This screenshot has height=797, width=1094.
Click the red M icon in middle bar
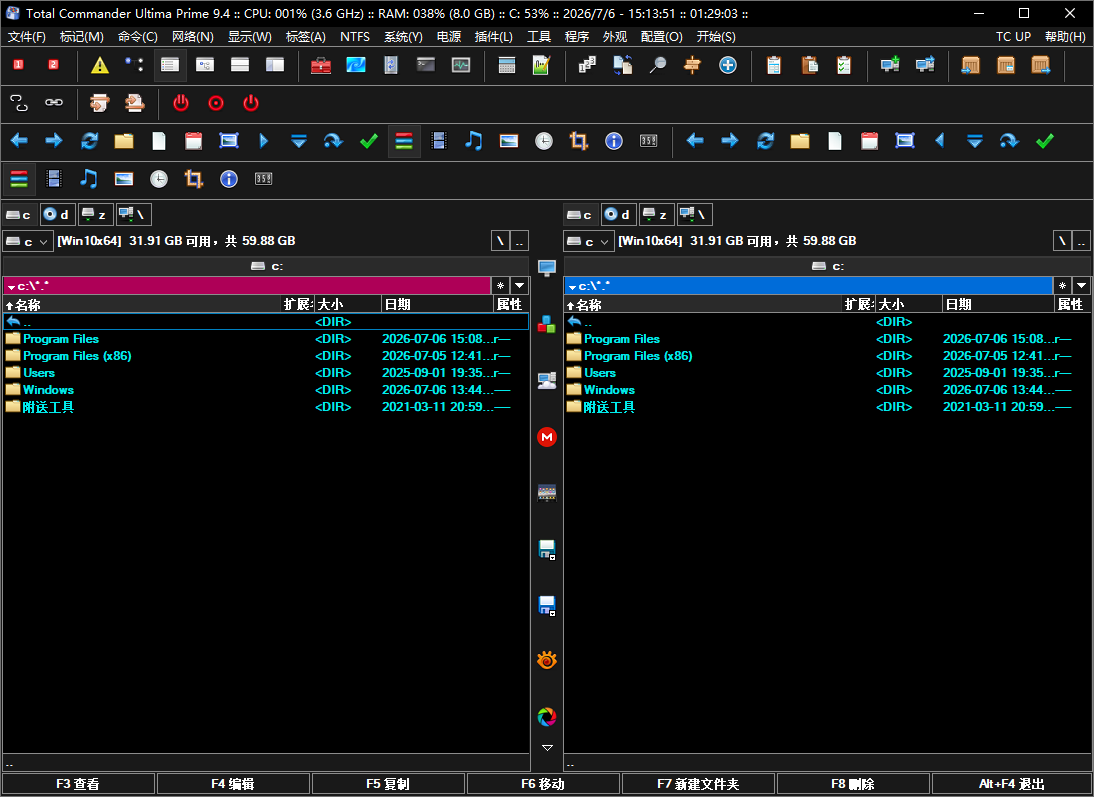(x=547, y=437)
